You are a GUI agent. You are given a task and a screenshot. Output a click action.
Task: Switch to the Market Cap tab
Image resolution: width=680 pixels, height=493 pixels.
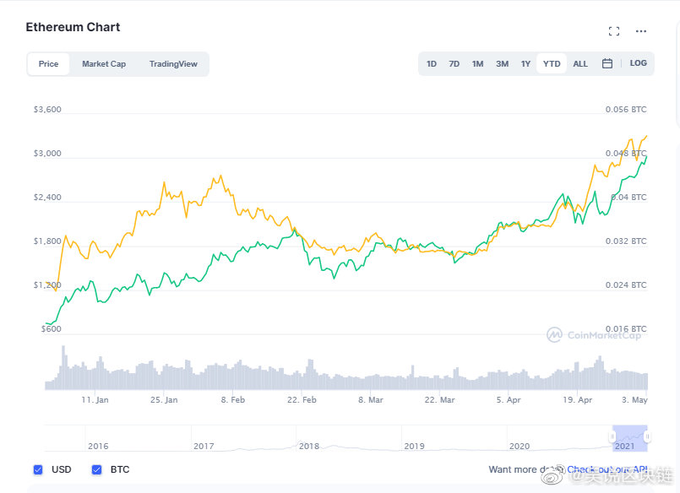tap(104, 64)
